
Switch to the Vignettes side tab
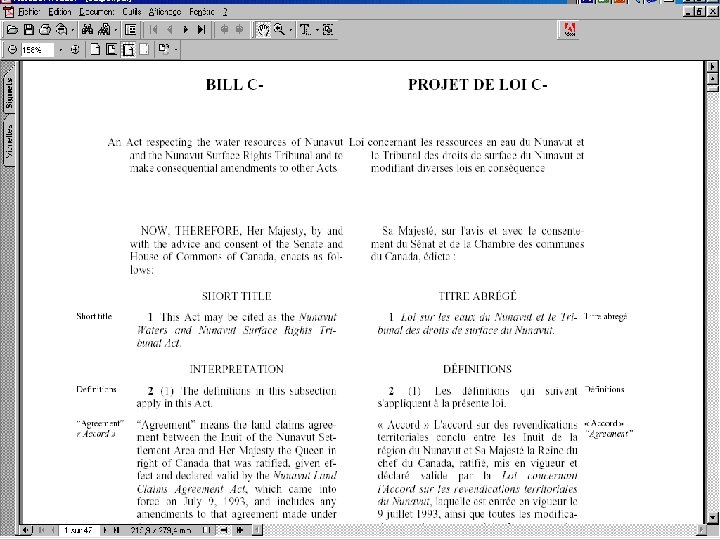click(x=9, y=141)
